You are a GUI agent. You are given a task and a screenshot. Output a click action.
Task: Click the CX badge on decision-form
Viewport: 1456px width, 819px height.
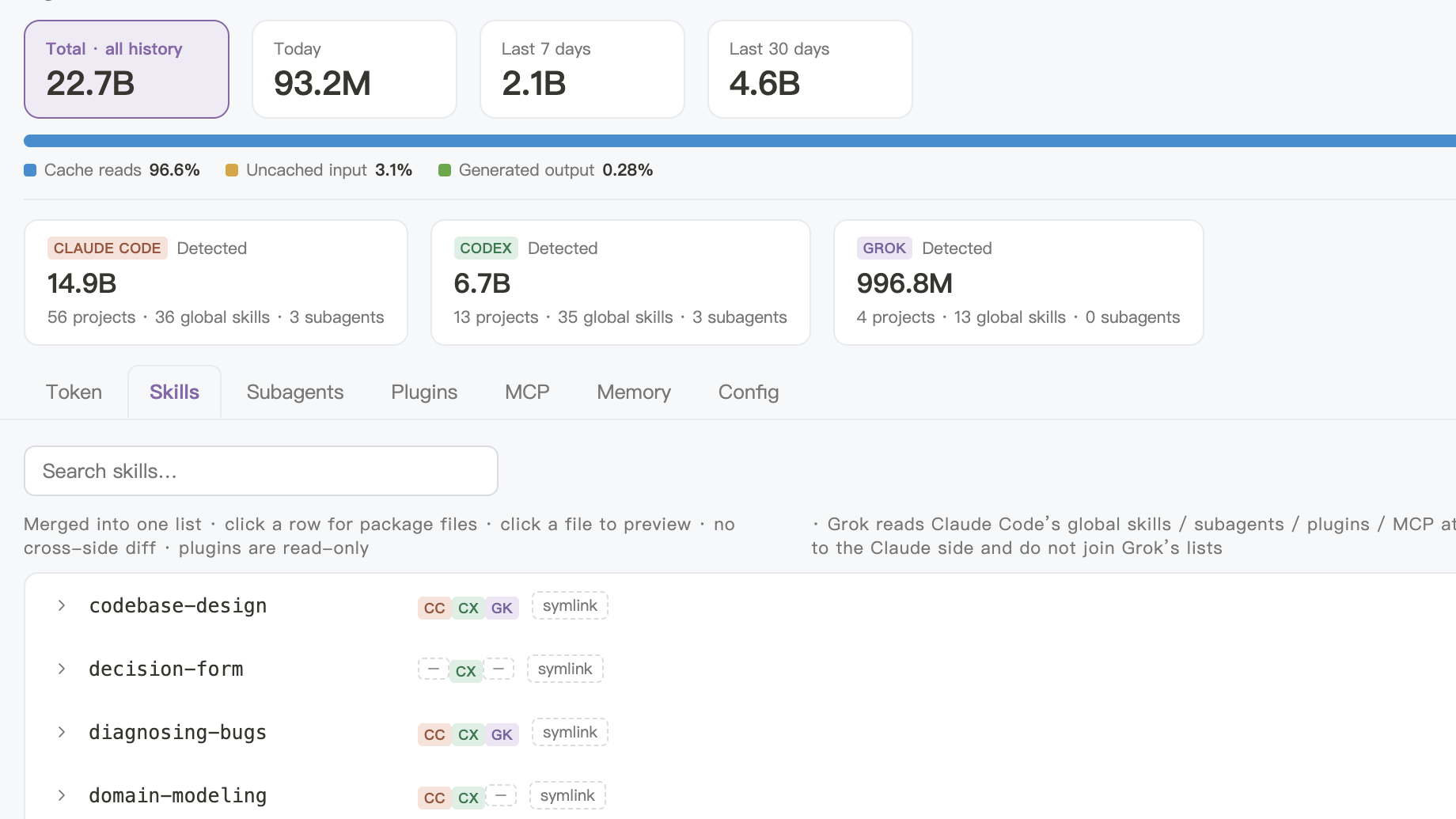(x=466, y=671)
